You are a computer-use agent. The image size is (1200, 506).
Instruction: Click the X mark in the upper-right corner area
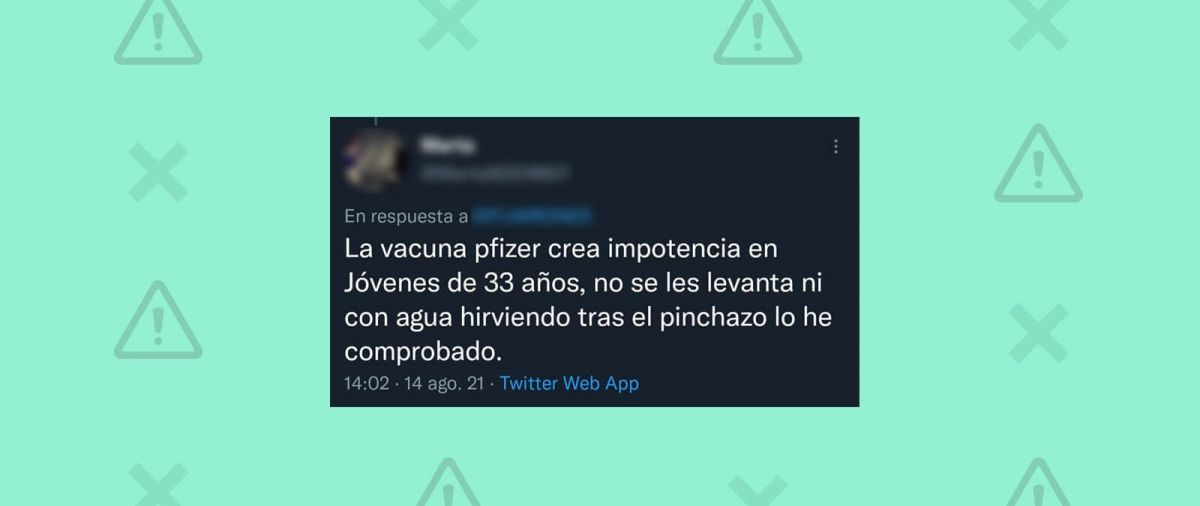tap(1038, 24)
